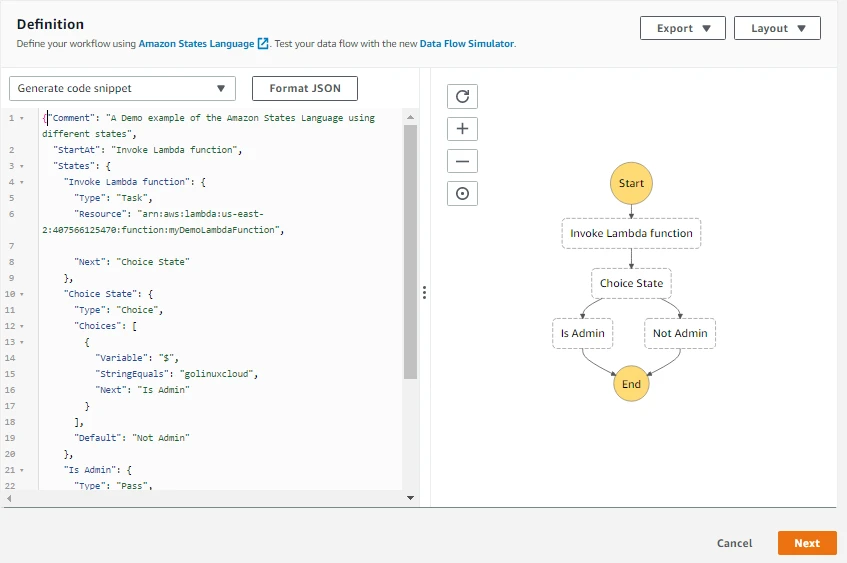The image size is (847, 563).
Task: Click the external link icon beside Amazon States Language
Action: [263, 44]
